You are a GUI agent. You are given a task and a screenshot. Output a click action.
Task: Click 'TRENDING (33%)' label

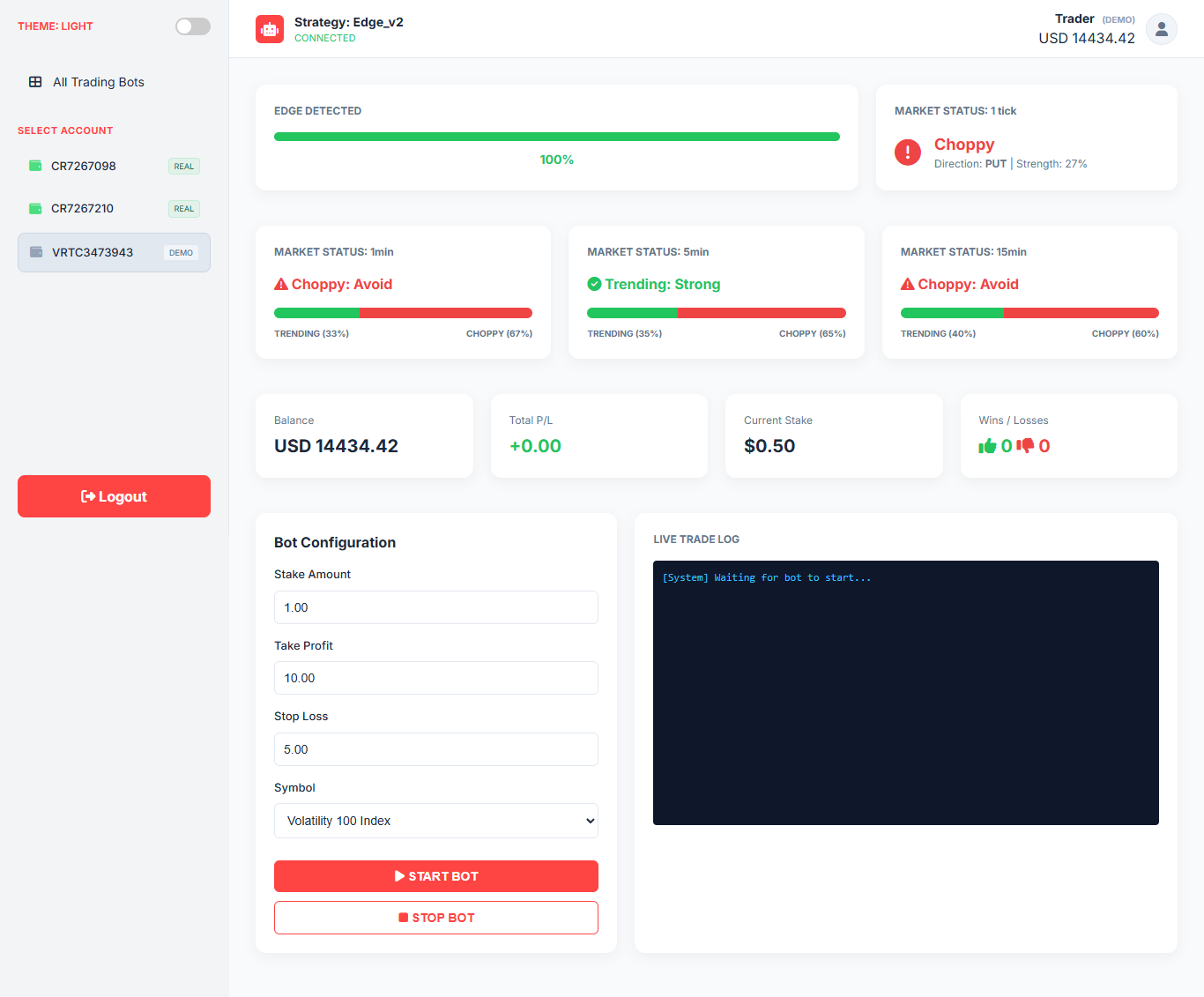(x=311, y=333)
